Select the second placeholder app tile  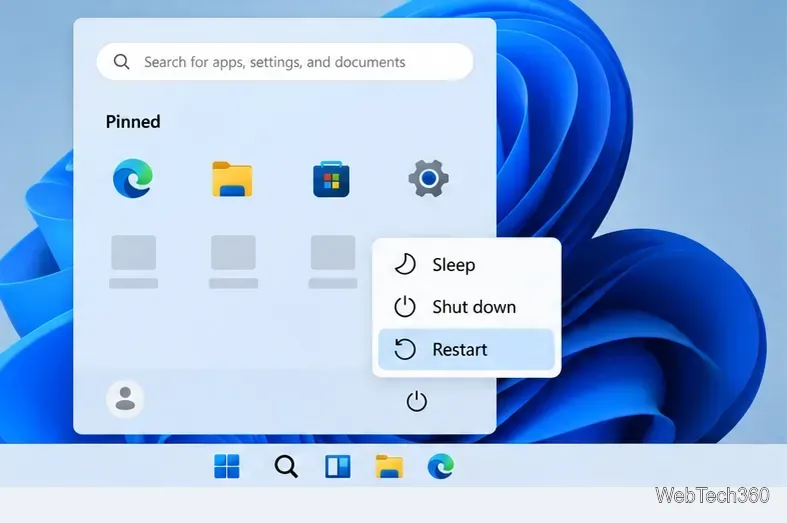(x=233, y=262)
